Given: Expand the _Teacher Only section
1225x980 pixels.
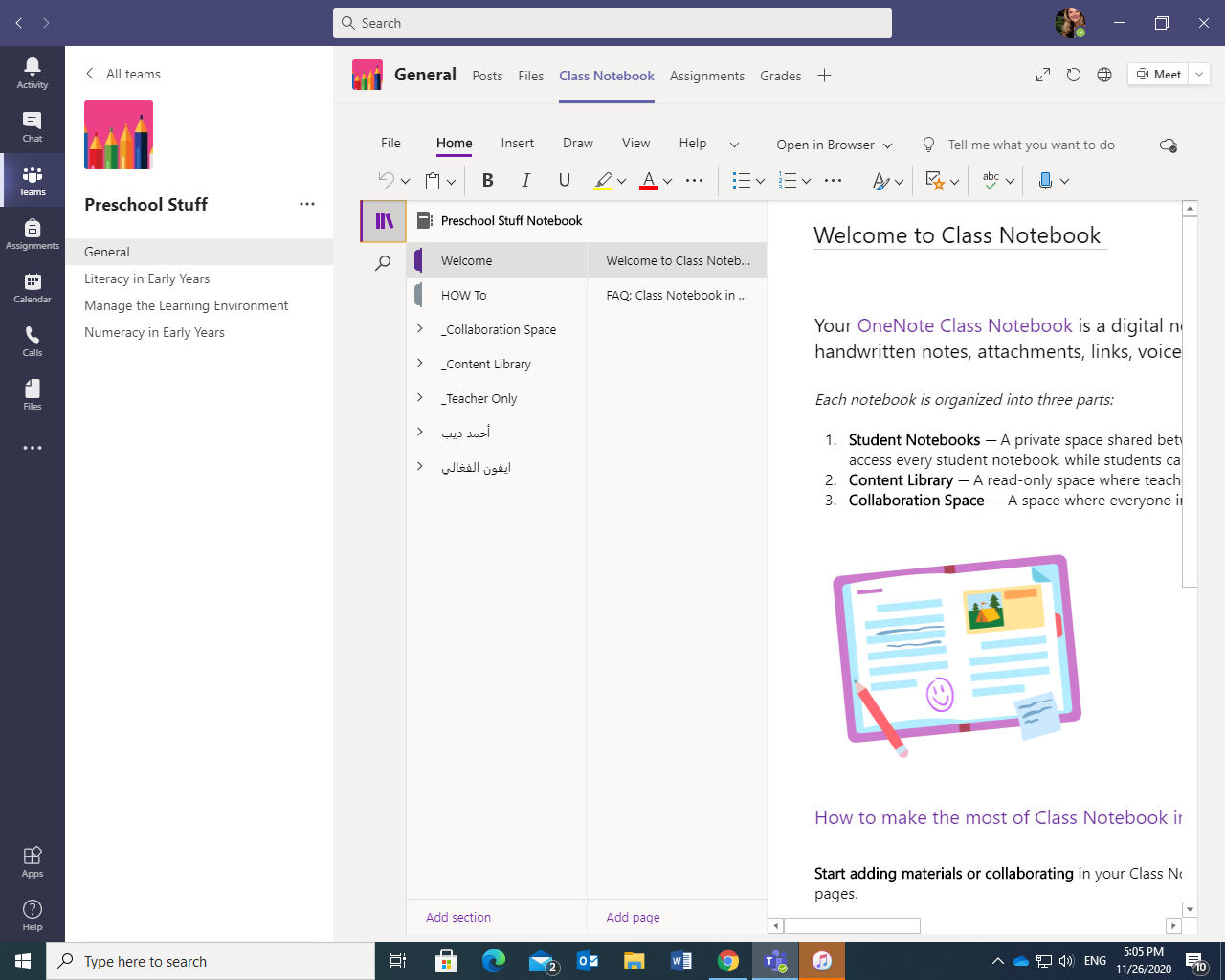Looking at the screenshot, I should pos(419,397).
